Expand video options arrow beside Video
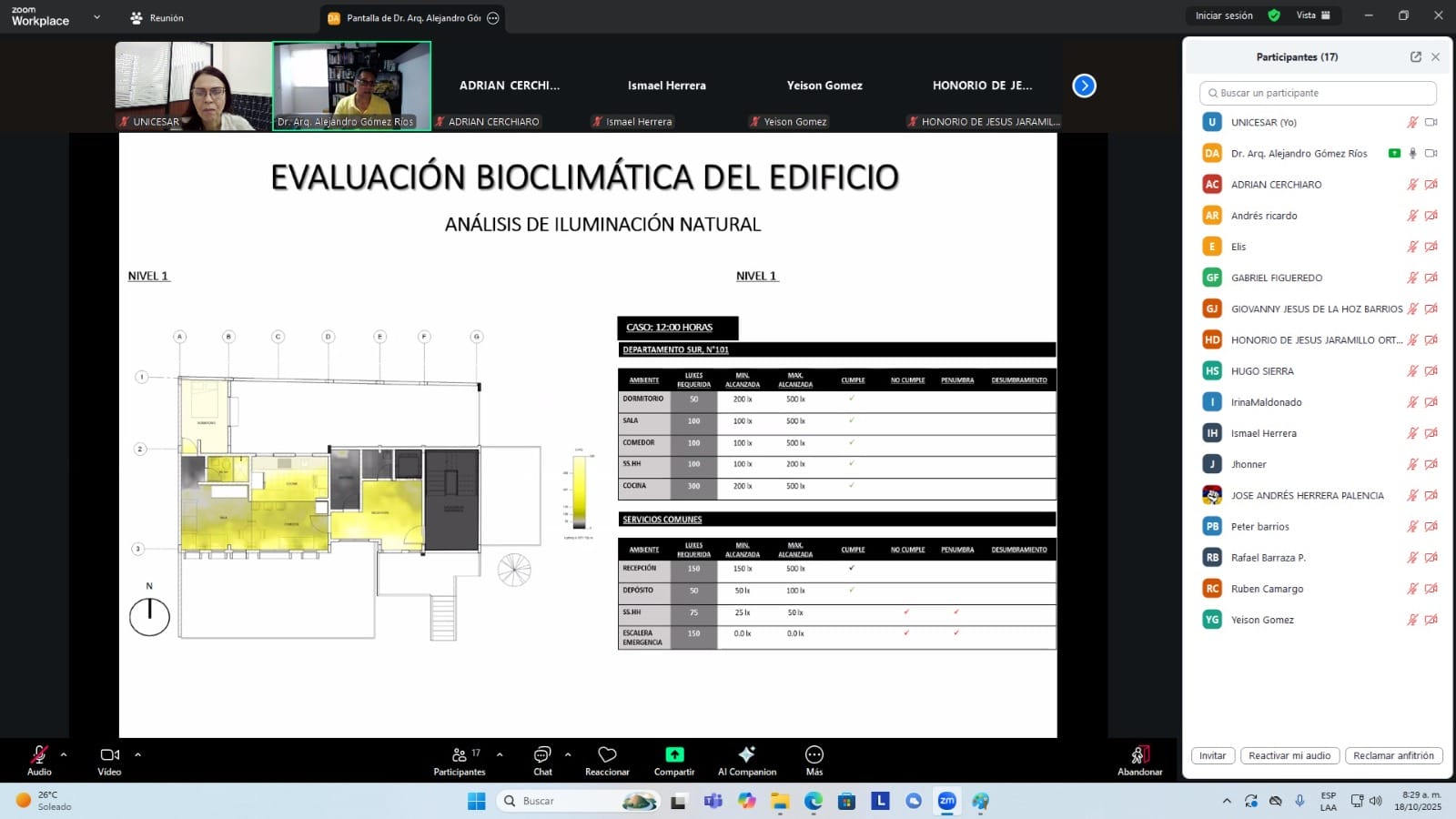Screen dimensions: 1456x819 tap(137, 754)
